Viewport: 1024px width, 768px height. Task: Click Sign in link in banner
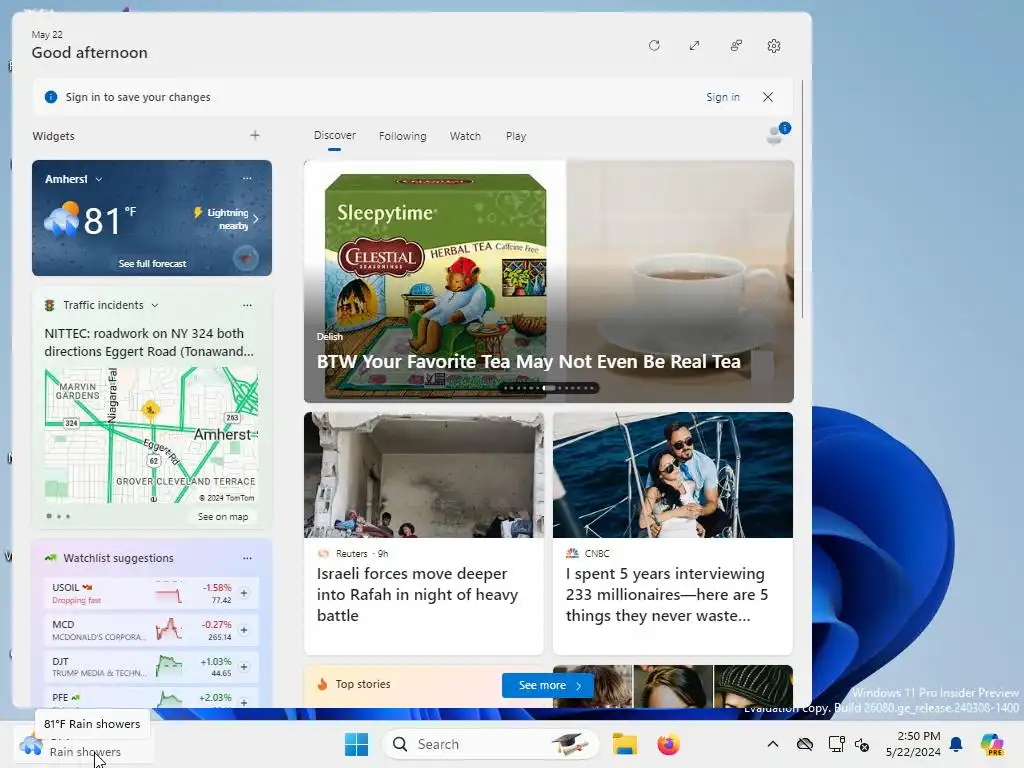[x=722, y=97]
